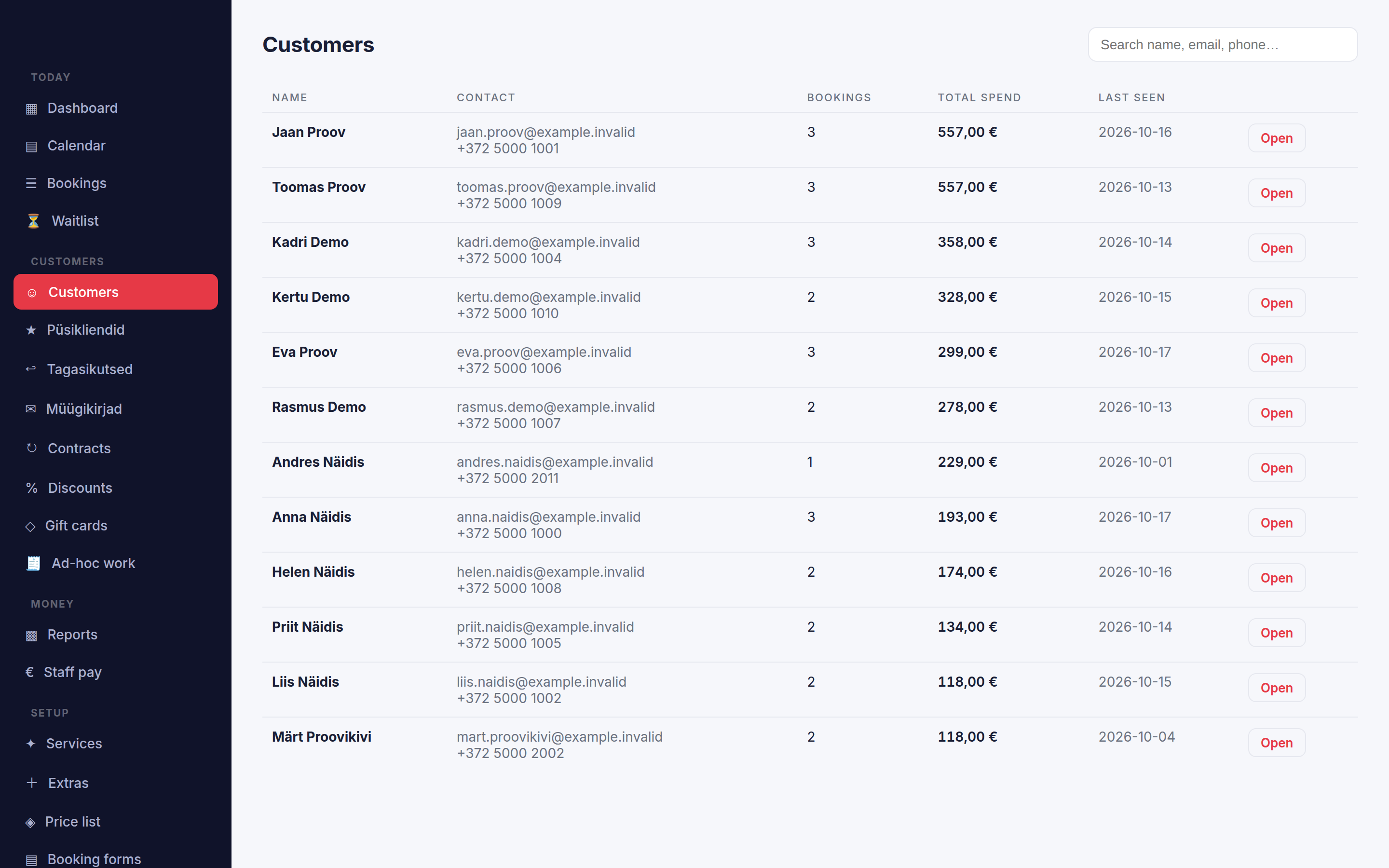Click the Ad-hoc work receipt icon

pos(33,563)
